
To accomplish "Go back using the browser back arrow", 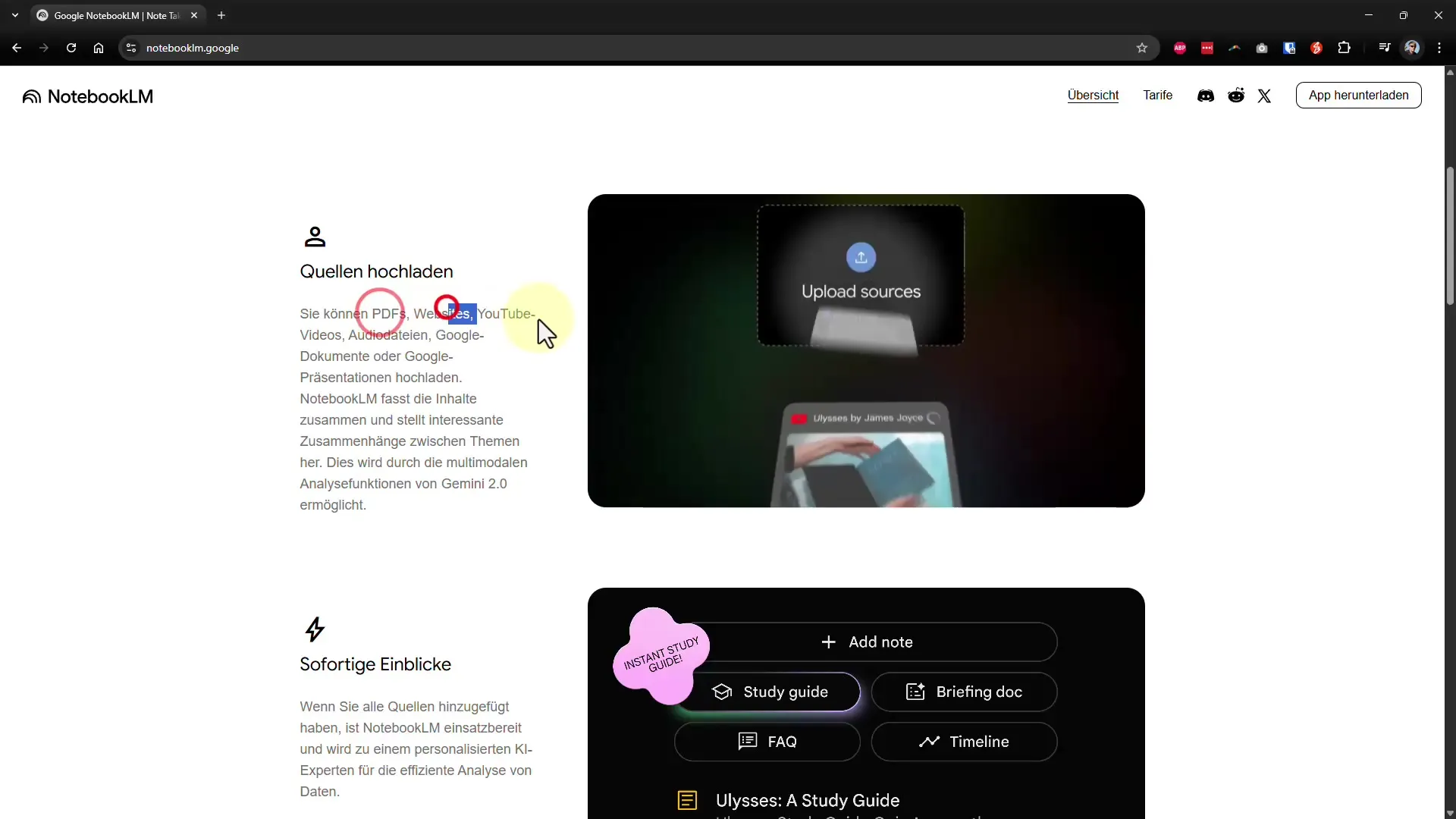I will pyautogui.click(x=17, y=48).
